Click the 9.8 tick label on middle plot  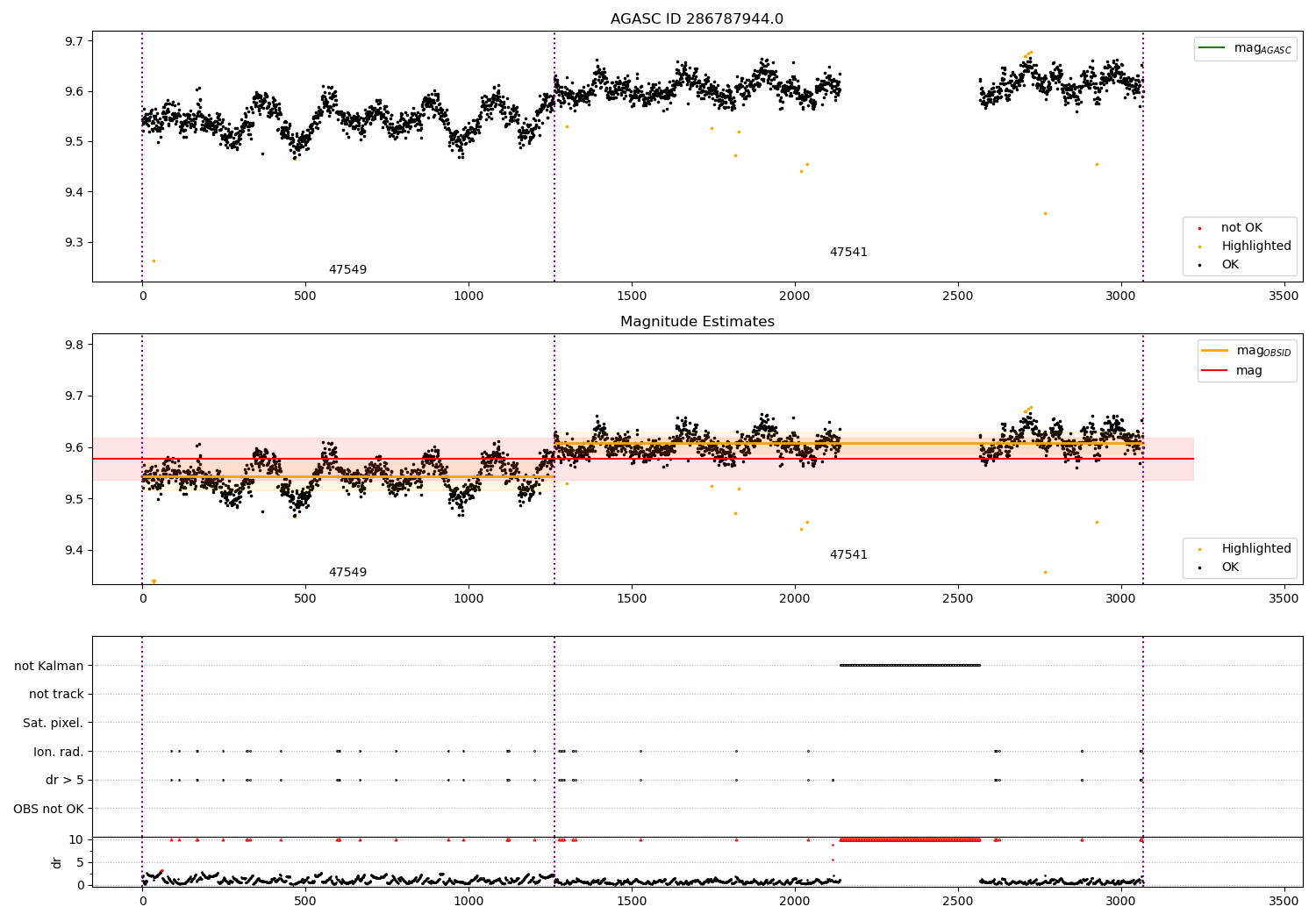[74, 345]
